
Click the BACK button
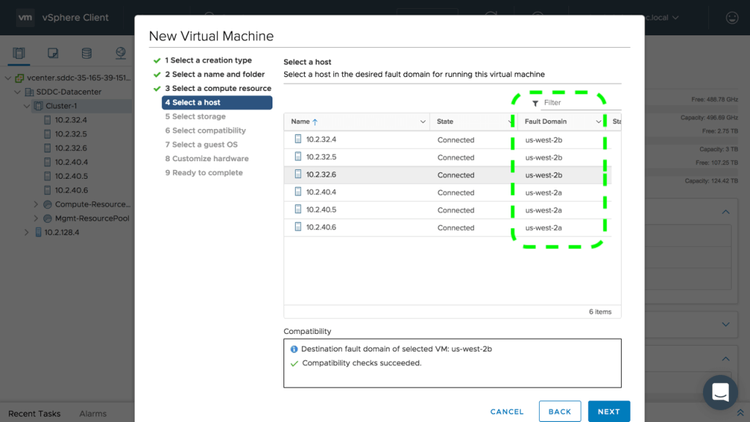(559, 411)
